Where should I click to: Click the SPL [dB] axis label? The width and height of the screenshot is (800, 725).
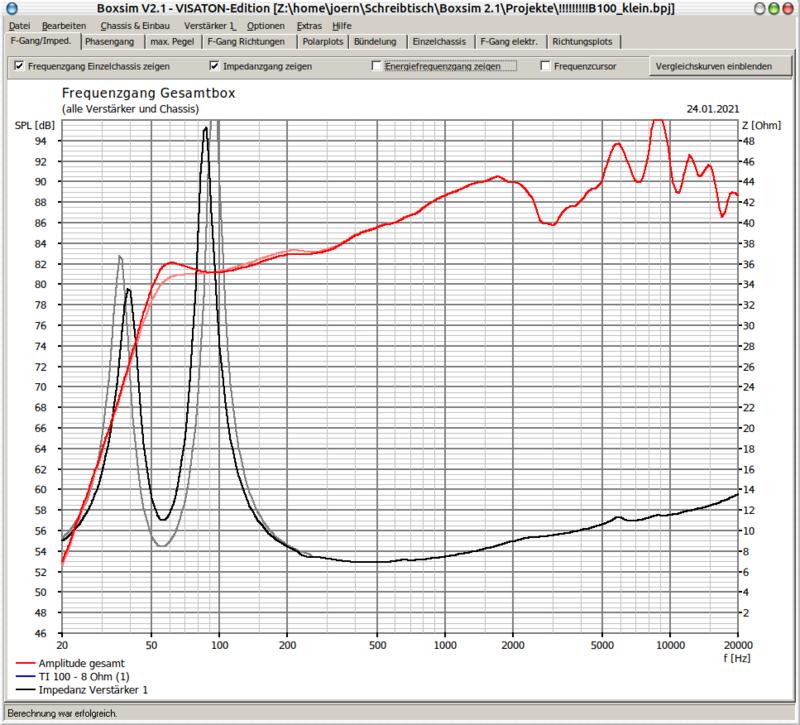pyautogui.click(x=35, y=126)
